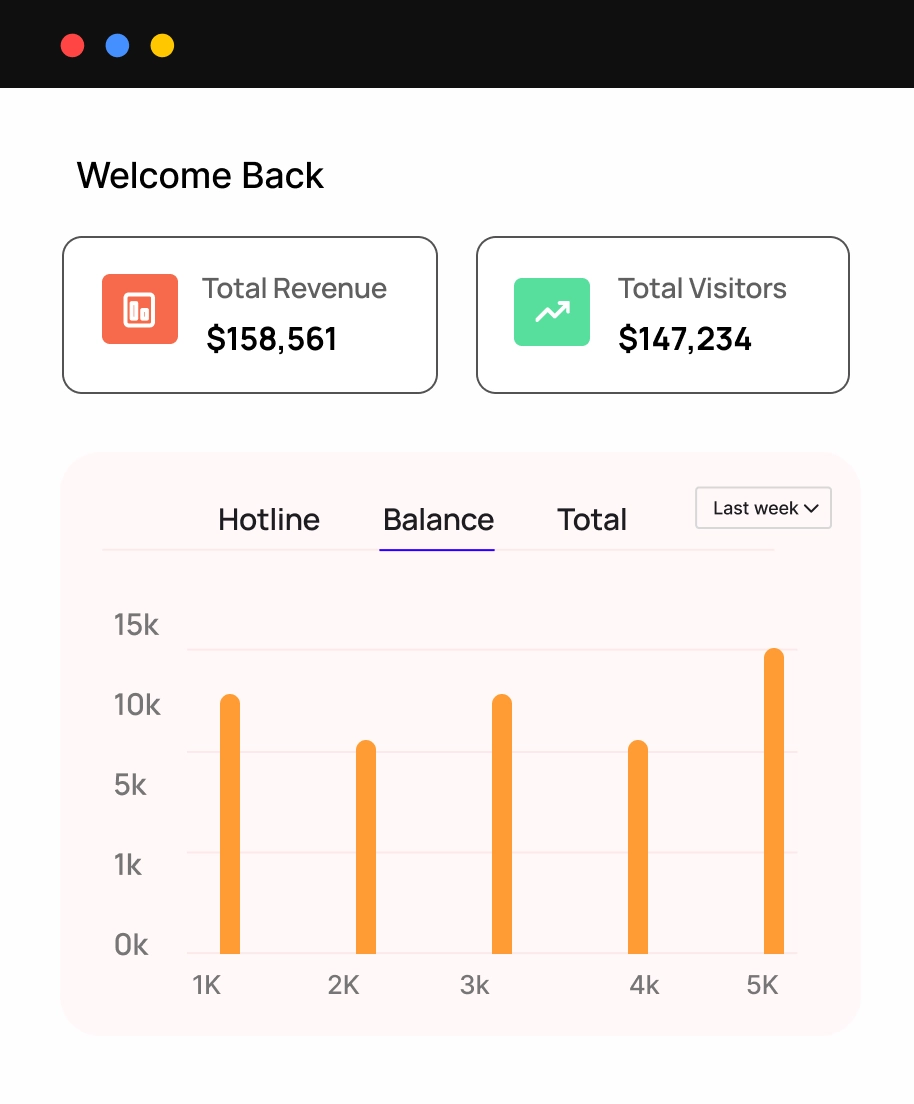Viewport: 914px width, 1104px height.
Task: Click the $147,234 visitors amount
Action: (x=685, y=339)
